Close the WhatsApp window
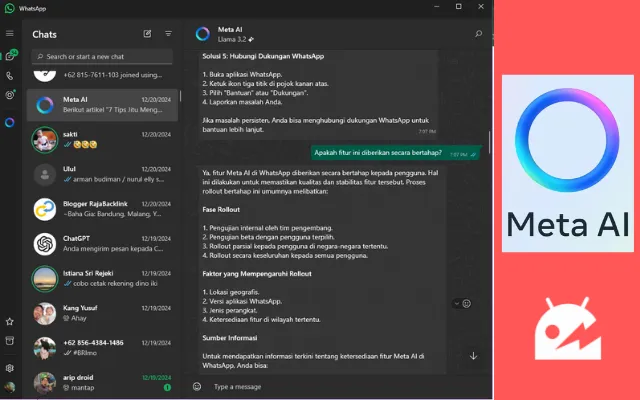Screen dimensions: 640x400 pyautogui.click(x=481, y=7)
